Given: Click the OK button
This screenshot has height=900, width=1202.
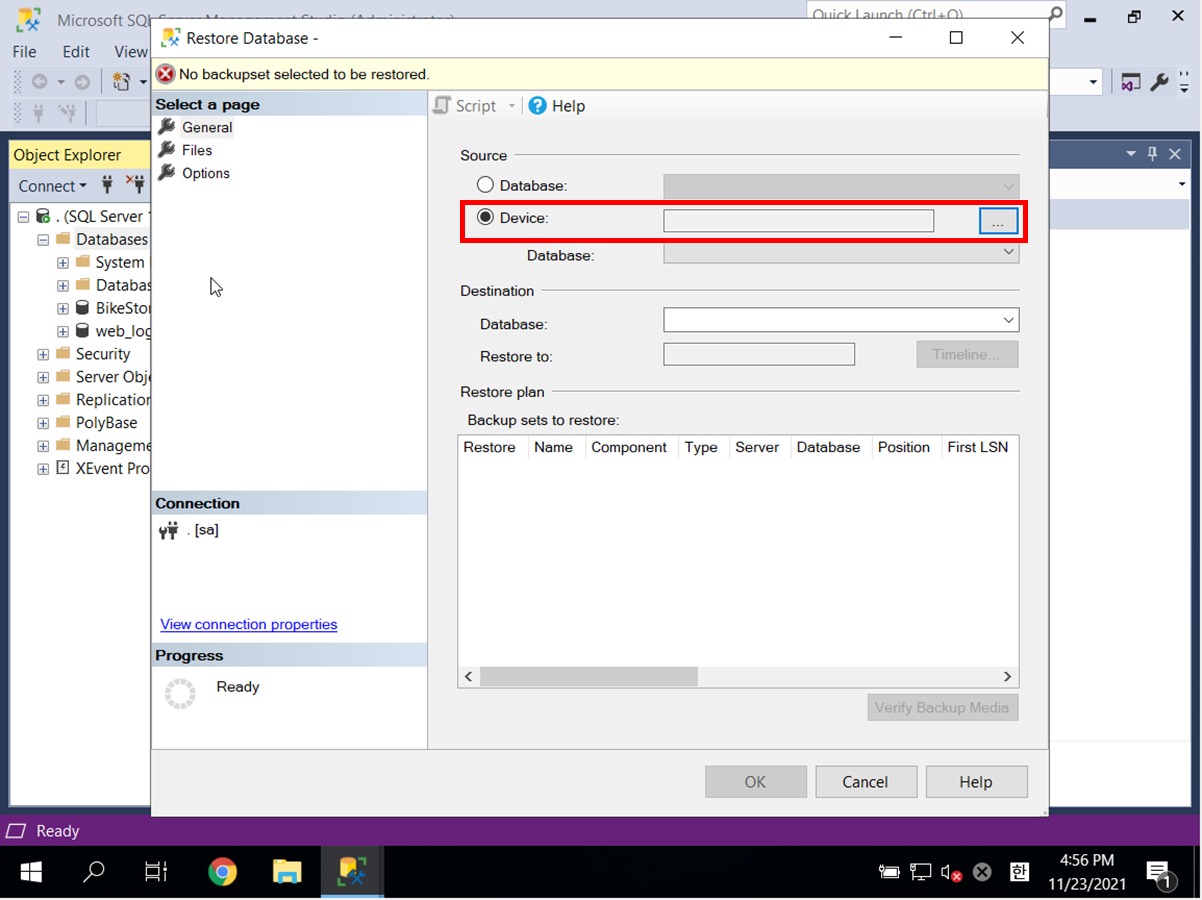Looking at the screenshot, I should coord(755,782).
